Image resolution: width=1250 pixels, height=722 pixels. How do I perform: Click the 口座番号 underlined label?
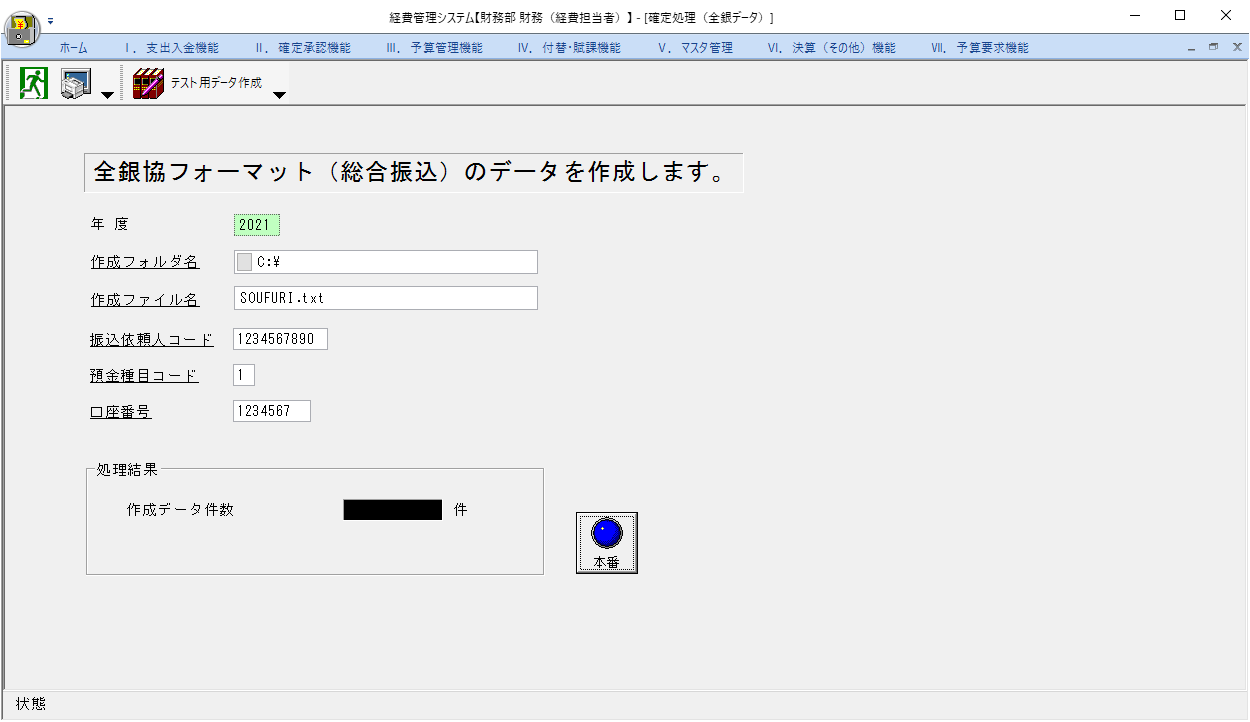coord(121,412)
